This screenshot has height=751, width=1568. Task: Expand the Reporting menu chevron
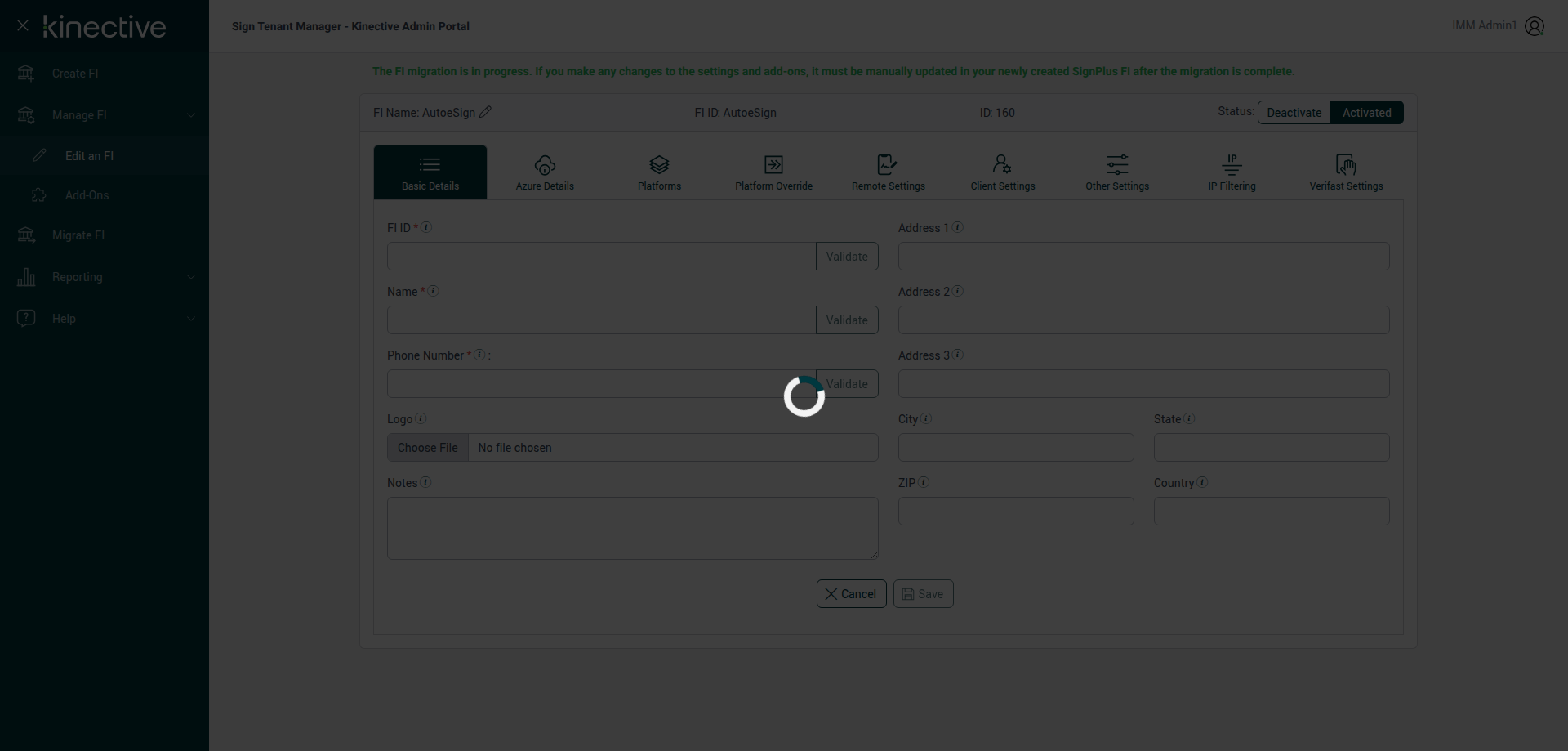point(191,277)
